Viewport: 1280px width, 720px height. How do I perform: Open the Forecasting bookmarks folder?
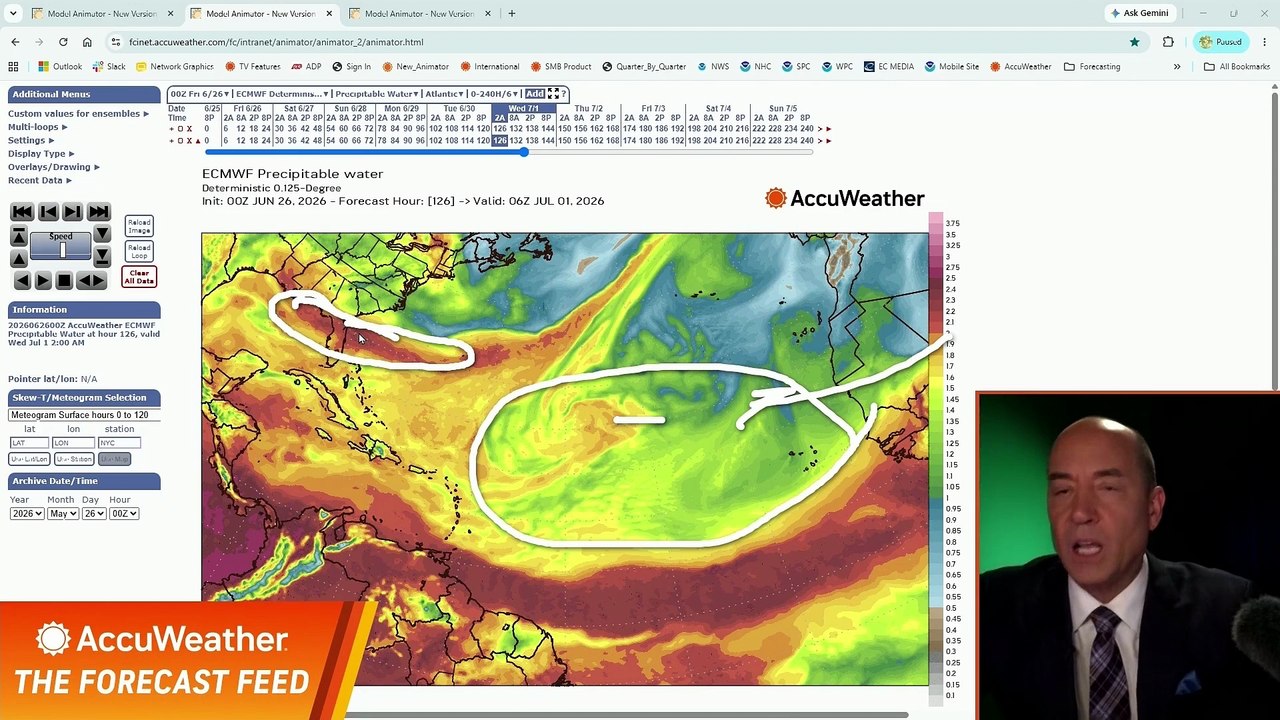coord(1092,67)
